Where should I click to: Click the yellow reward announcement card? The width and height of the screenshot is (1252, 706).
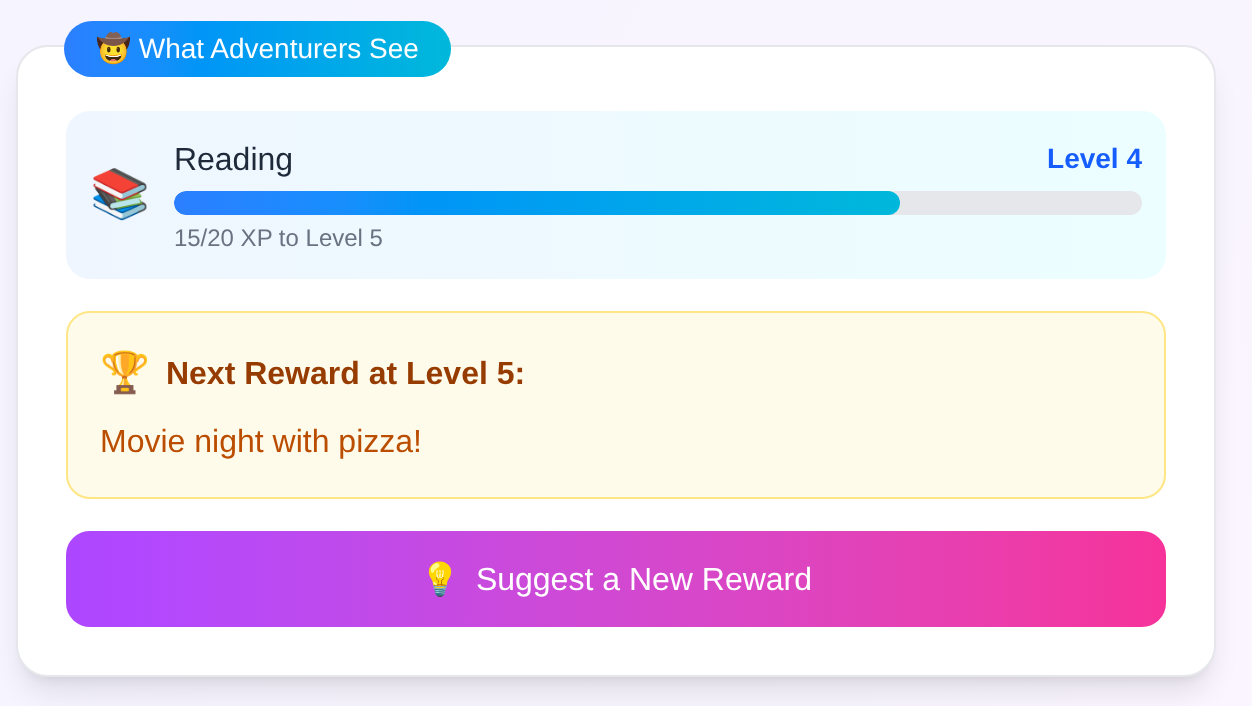[616, 404]
